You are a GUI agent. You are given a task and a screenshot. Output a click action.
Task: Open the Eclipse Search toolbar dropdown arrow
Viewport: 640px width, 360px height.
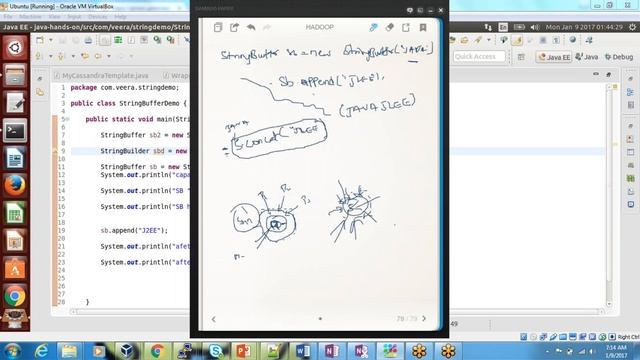pos(489,40)
